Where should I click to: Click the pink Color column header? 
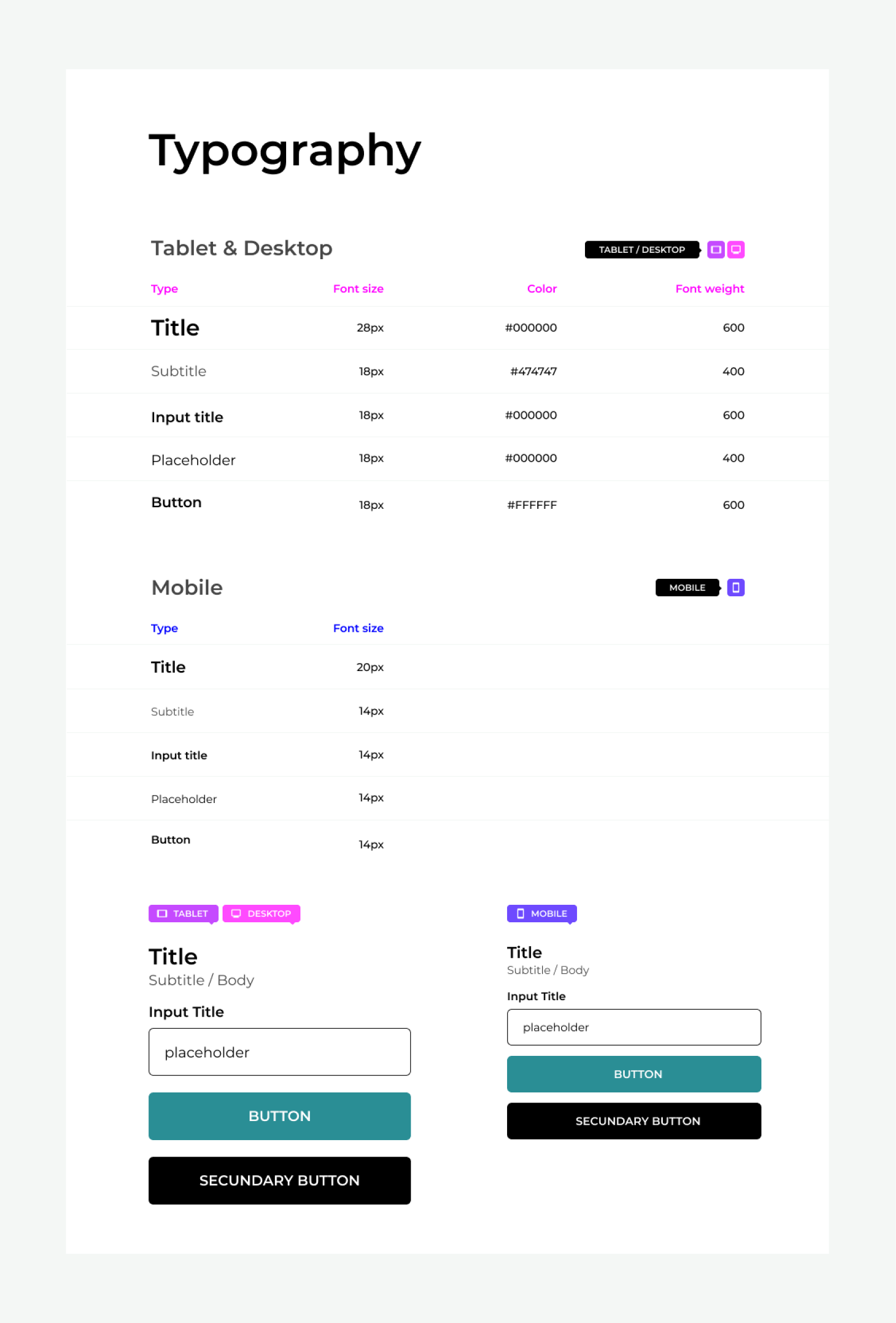(x=542, y=289)
